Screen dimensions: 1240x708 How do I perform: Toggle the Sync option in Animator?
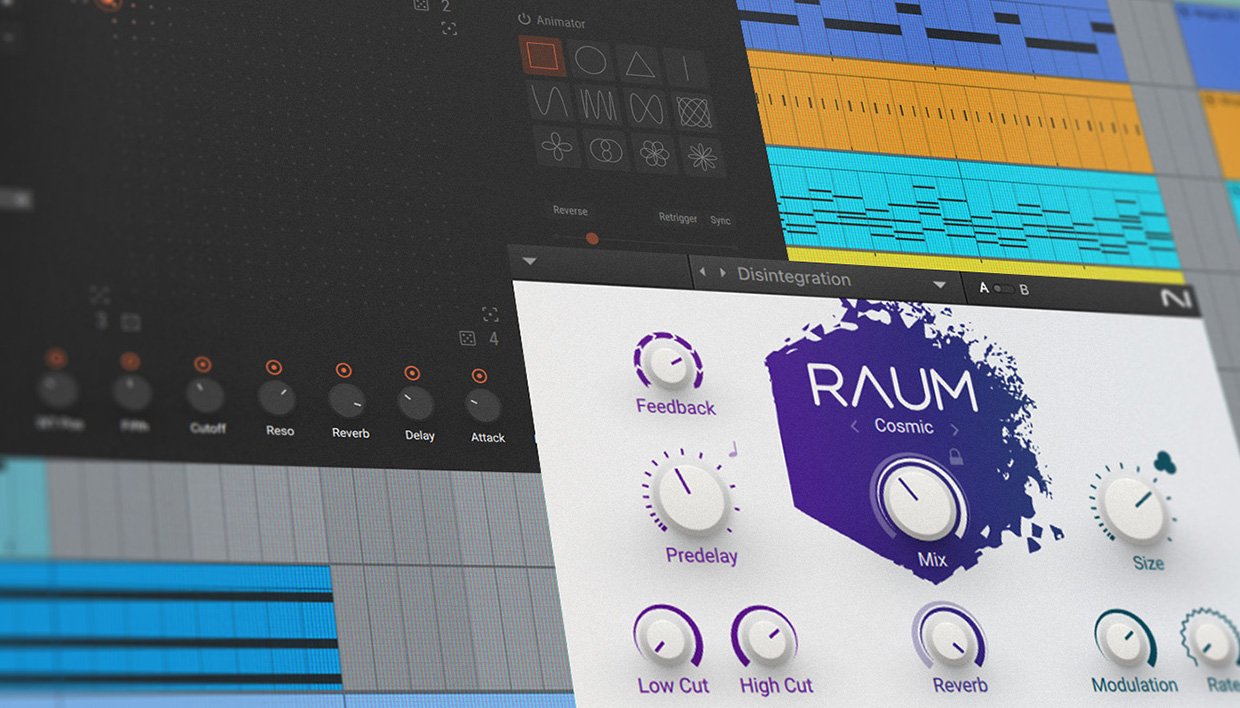pyautogui.click(x=720, y=220)
